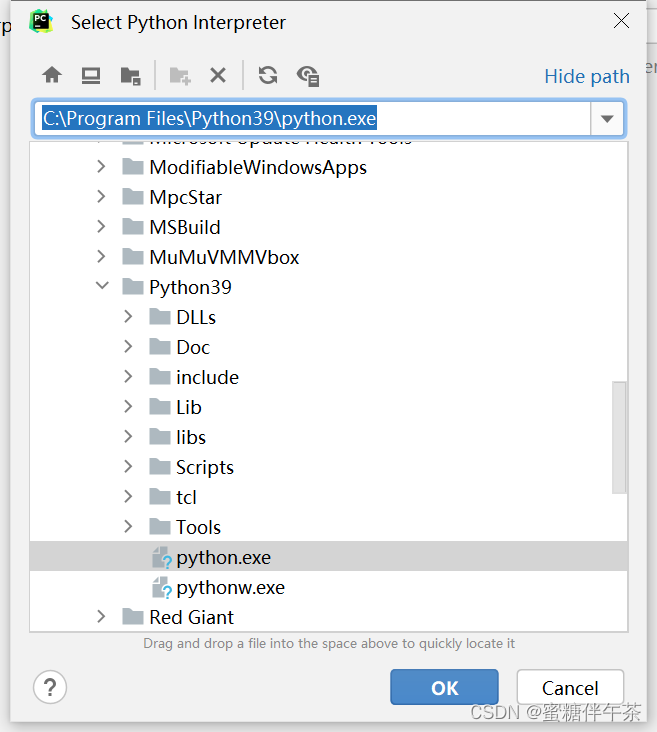The width and height of the screenshot is (657, 732).
Task: Expand the tcl folder
Action: click(128, 496)
